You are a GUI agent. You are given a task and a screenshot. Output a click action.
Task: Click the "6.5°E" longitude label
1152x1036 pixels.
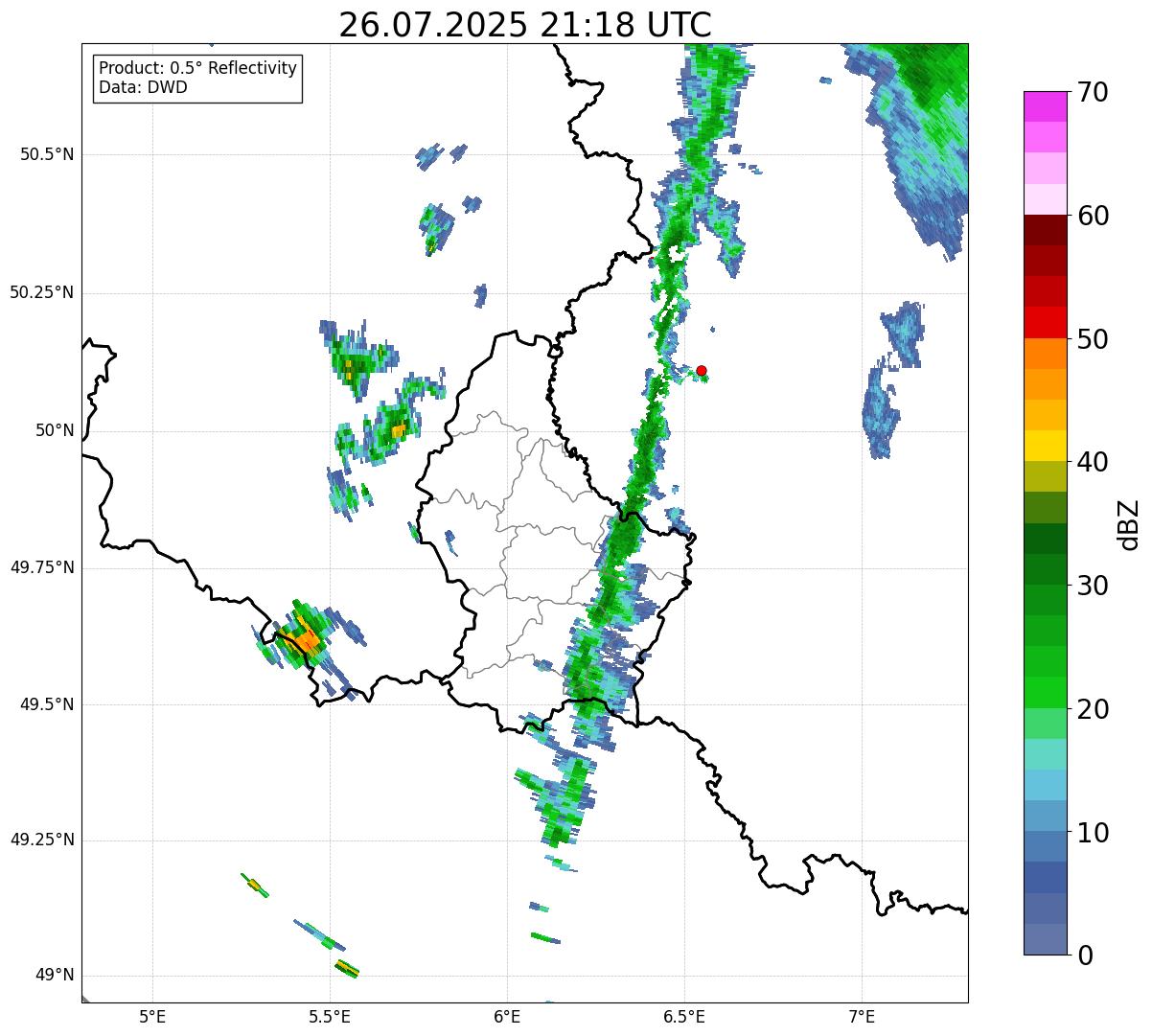pos(684,1016)
